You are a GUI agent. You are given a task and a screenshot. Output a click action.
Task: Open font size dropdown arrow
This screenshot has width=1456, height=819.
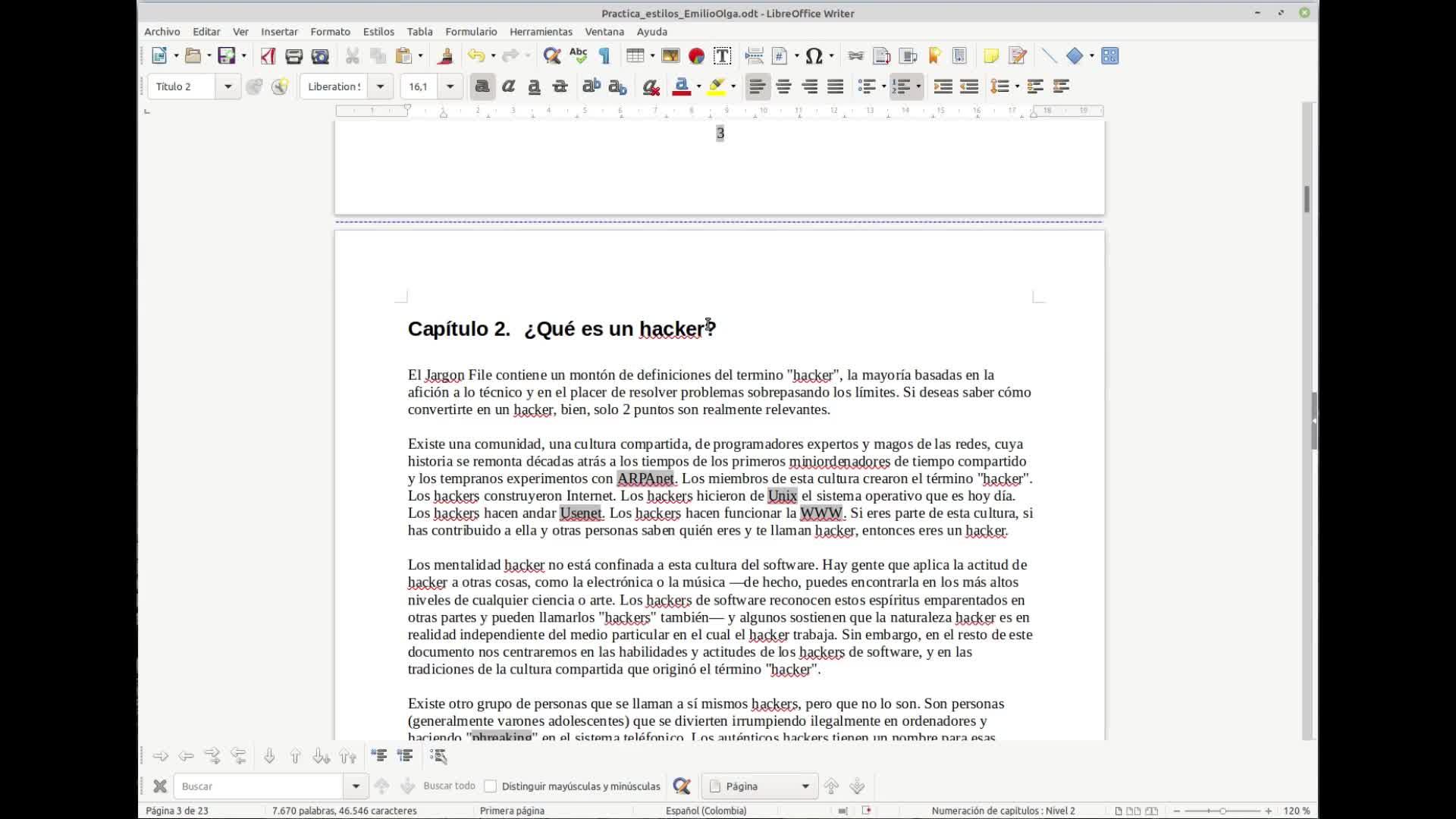450,87
